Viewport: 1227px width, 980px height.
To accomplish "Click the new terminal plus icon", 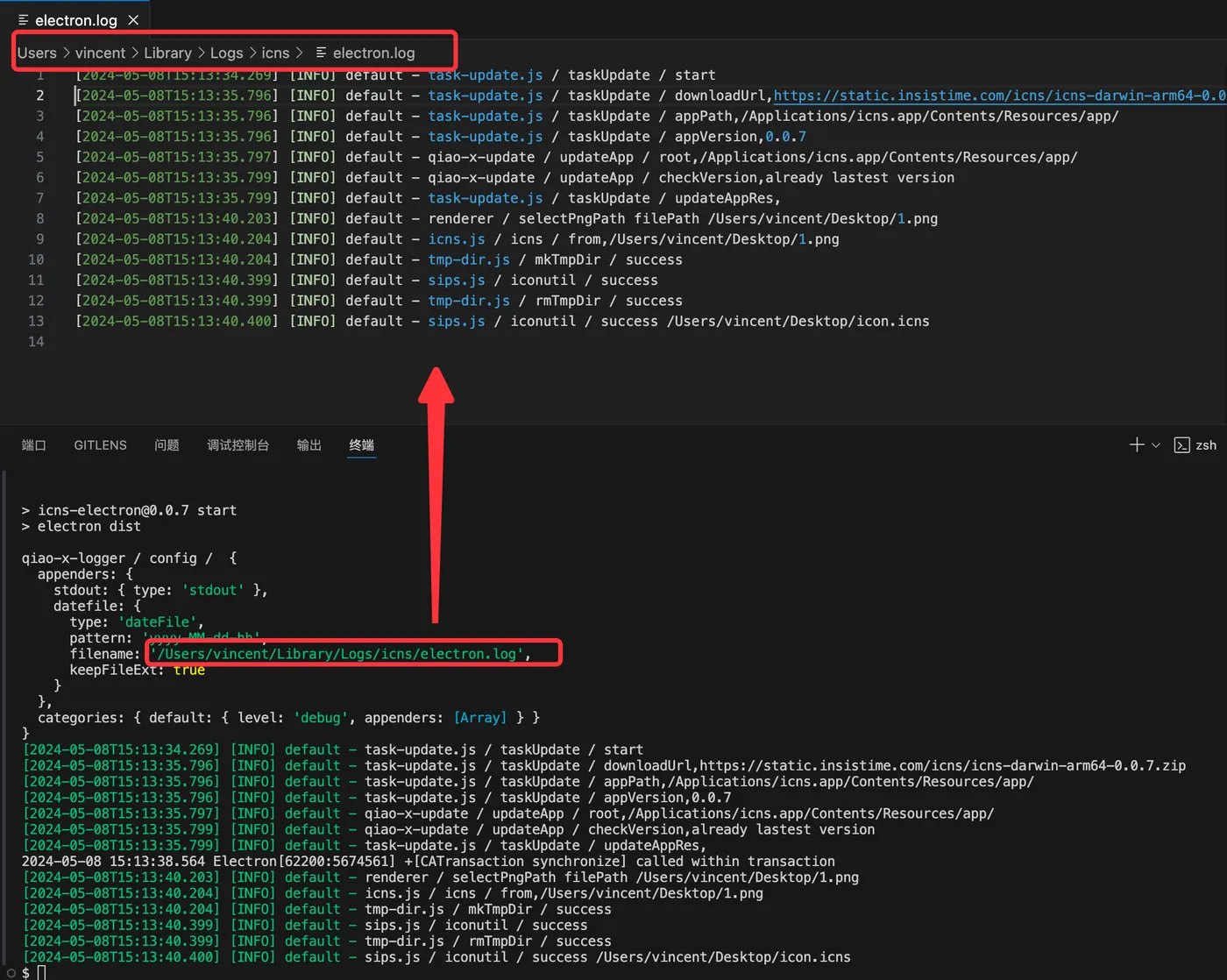I will [1137, 445].
